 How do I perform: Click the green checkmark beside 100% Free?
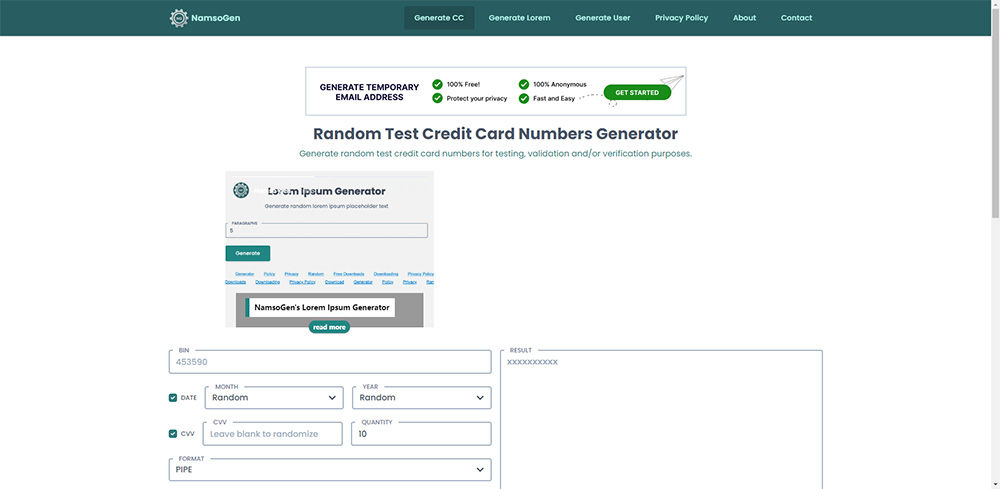pyautogui.click(x=437, y=85)
